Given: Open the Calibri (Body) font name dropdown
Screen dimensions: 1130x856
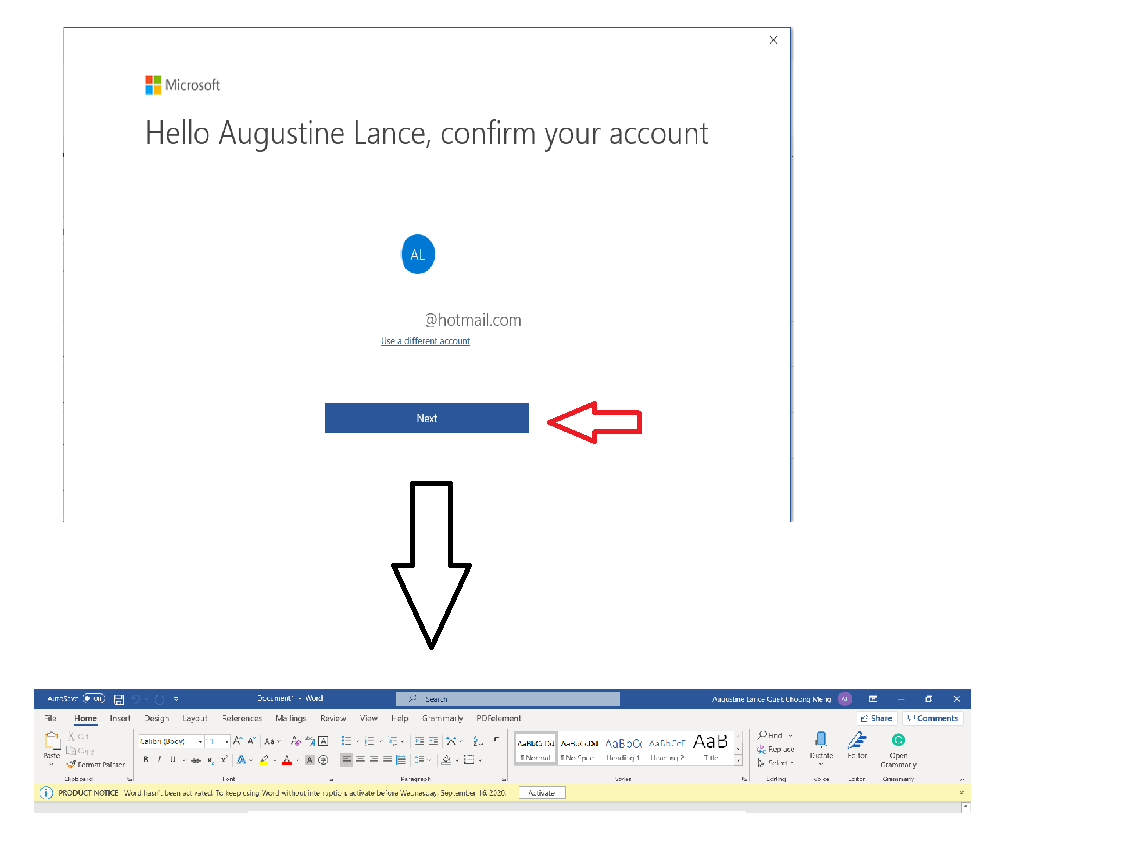Looking at the screenshot, I should tap(200, 741).
